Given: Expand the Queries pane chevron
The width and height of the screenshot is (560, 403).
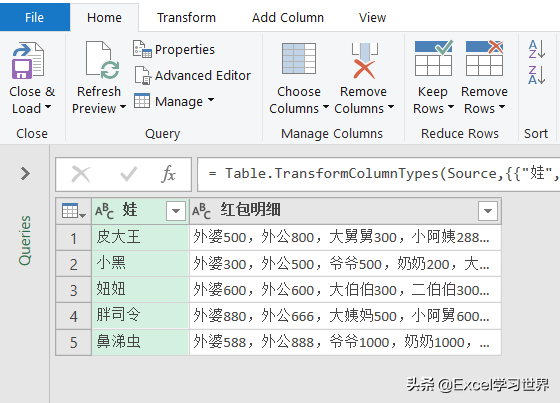Looking at the screenshot, I should [25, 174].
